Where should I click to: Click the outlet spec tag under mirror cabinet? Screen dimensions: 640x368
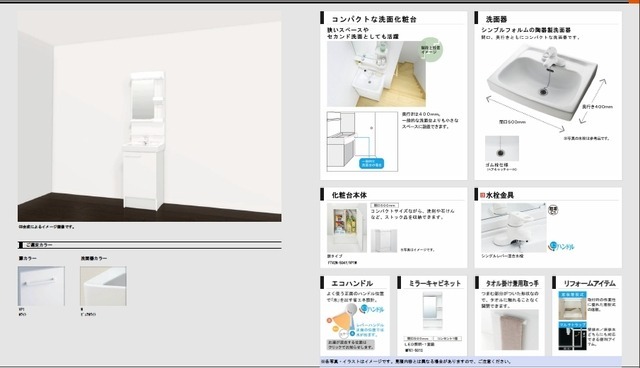coord(447,338)
